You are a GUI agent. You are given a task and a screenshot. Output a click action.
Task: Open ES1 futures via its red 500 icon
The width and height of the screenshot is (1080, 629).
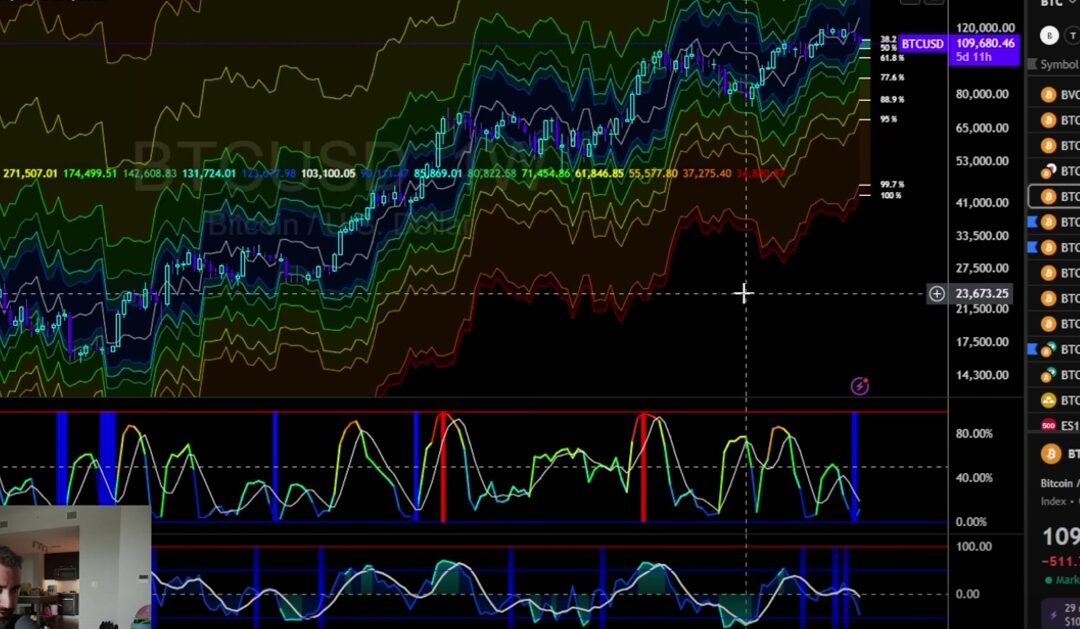click(1048, 426)
